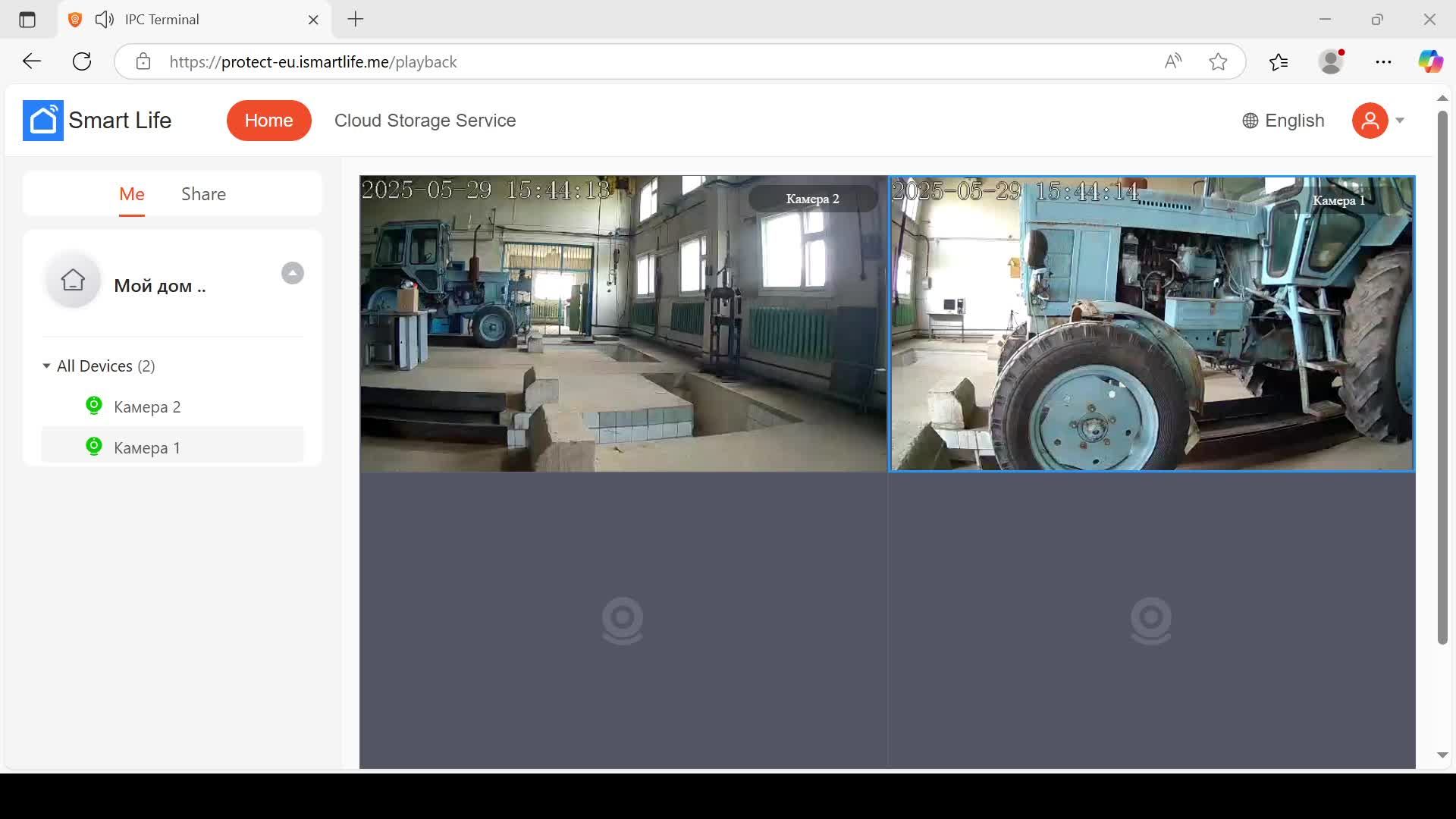This screenshot has width=1456, height=819.
Task: Close the IPC Terminal tab
Action: click(313, 20)
